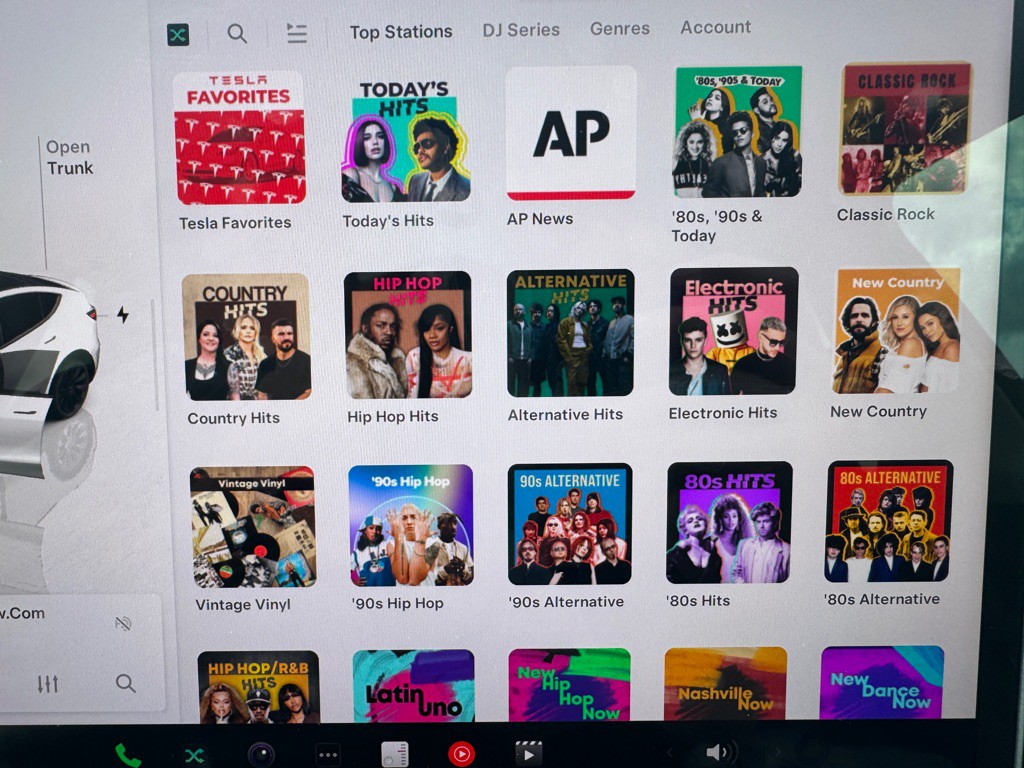
Task: Tap the charge port lightning icon
Action: 123,315
